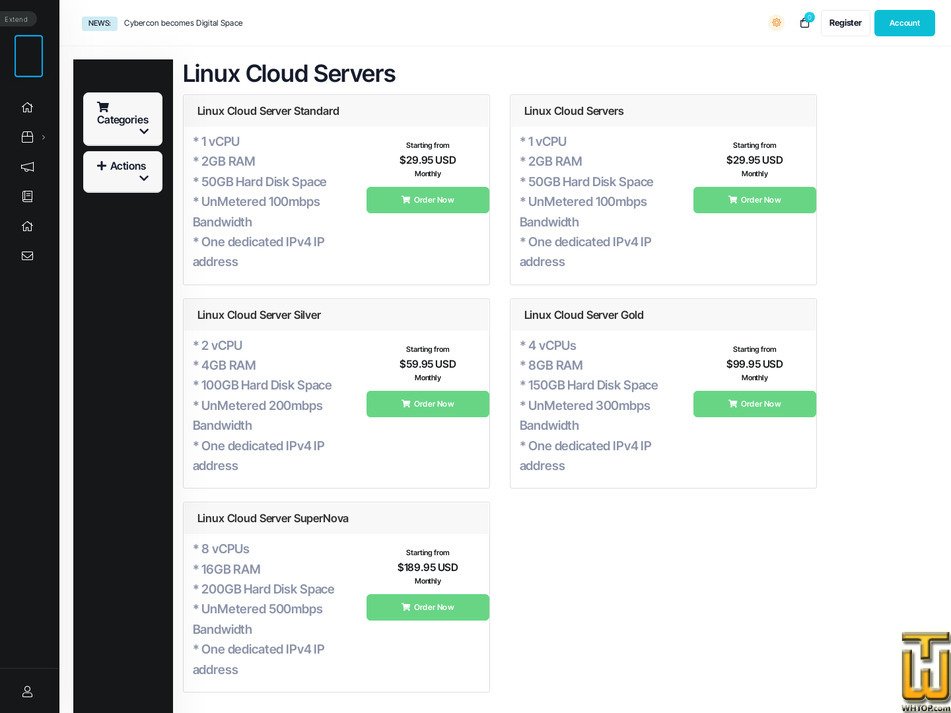
Task: Click the user profile icon at sidebar bottom
Action: [x=27, y=691]
